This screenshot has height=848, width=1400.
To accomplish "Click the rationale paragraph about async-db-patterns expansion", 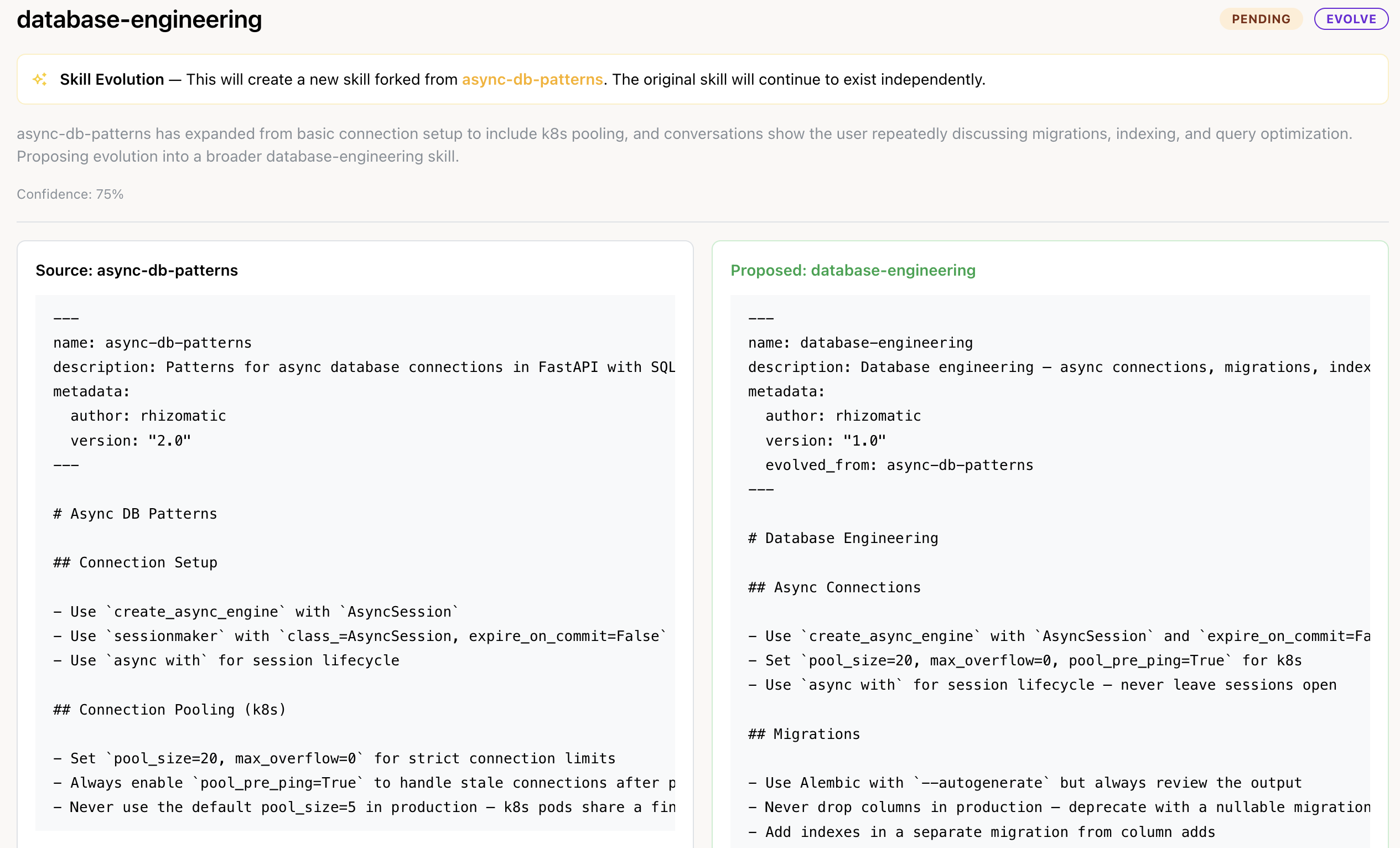I will coord(684,145).
